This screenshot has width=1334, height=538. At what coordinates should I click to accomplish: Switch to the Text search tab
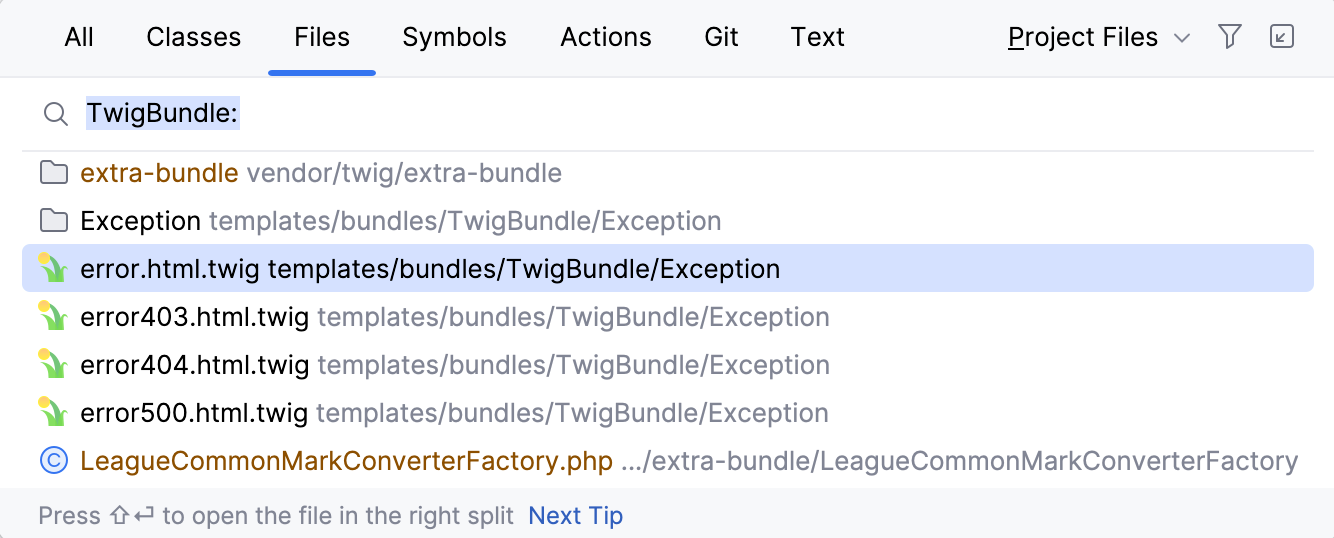pos(817,38)
